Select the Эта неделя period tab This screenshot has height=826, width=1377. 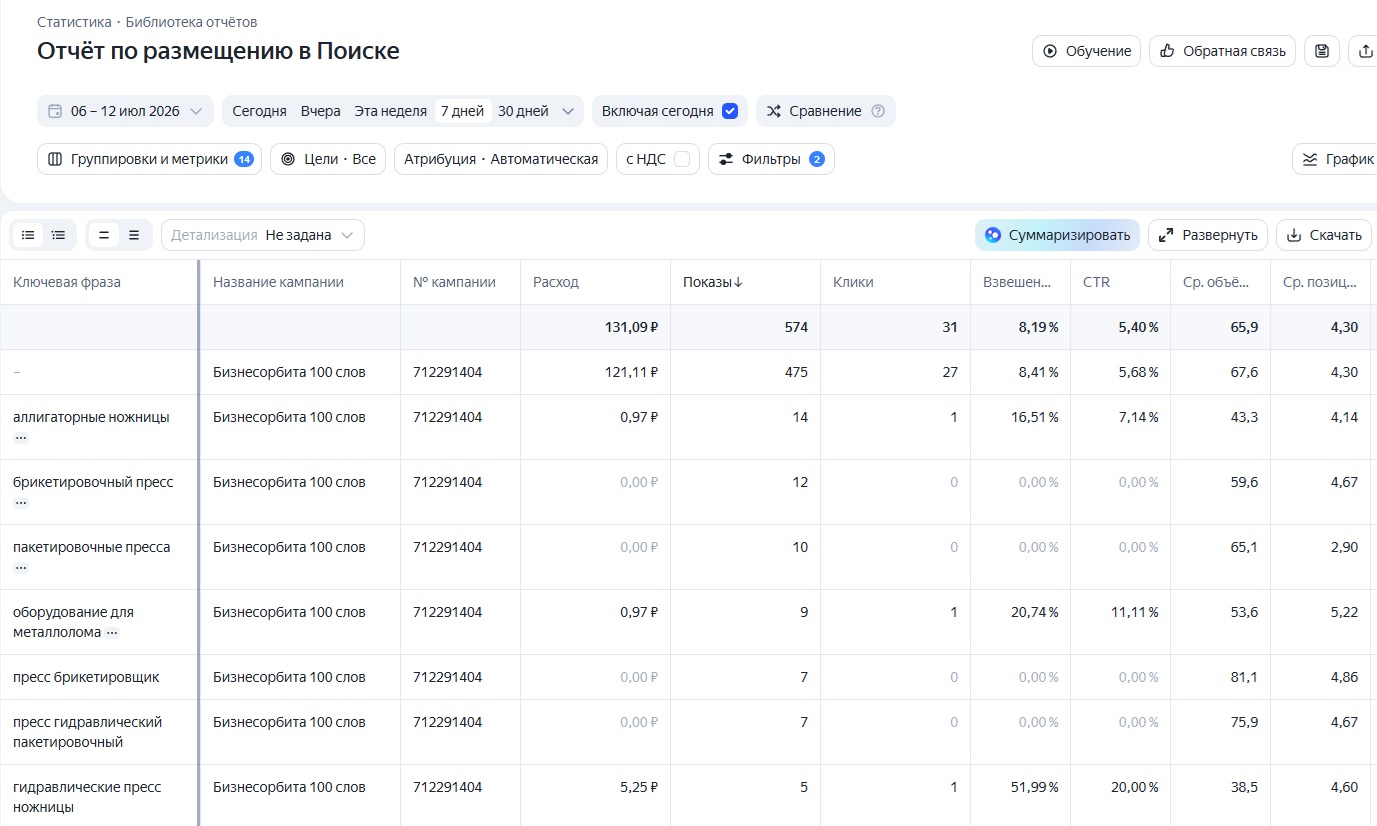click(x=390, y=111)
